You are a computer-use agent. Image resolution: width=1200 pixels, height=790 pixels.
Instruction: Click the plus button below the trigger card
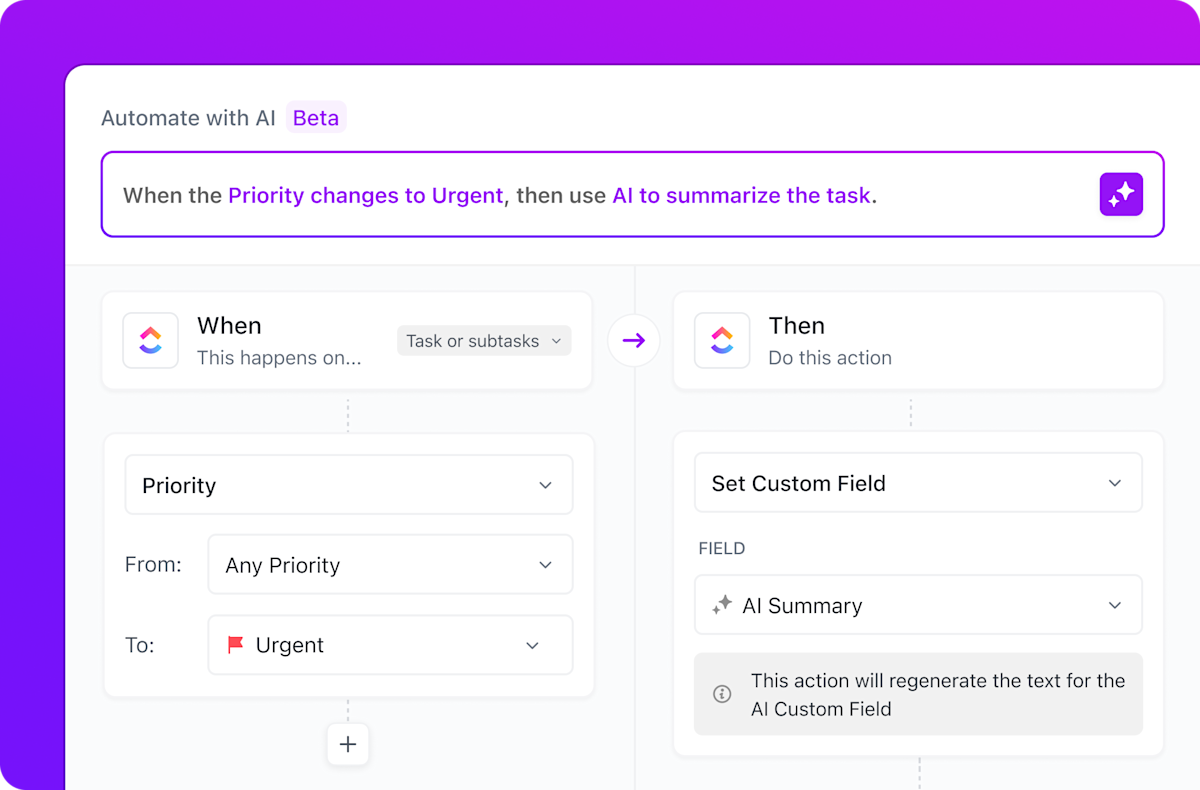[x=347, y=744]
